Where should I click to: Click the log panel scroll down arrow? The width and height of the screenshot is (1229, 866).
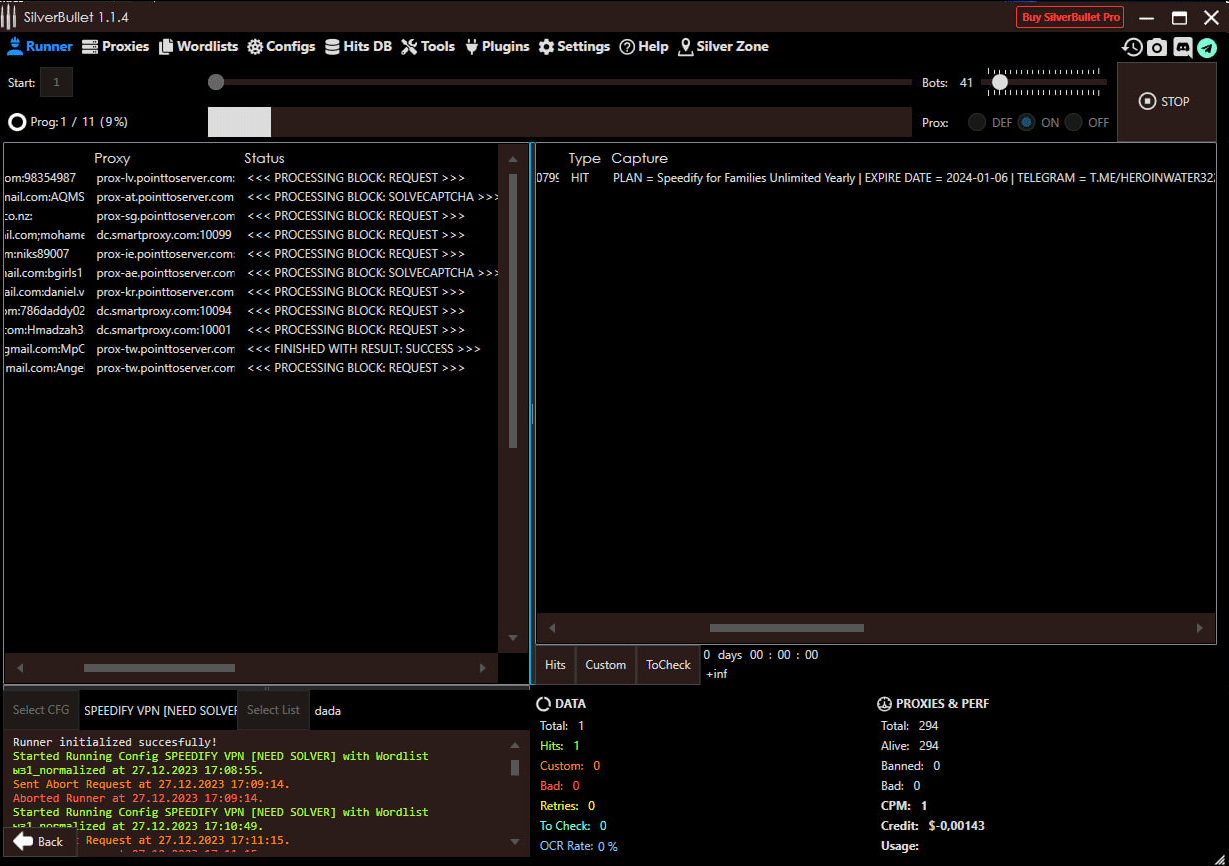click(515, 842)
